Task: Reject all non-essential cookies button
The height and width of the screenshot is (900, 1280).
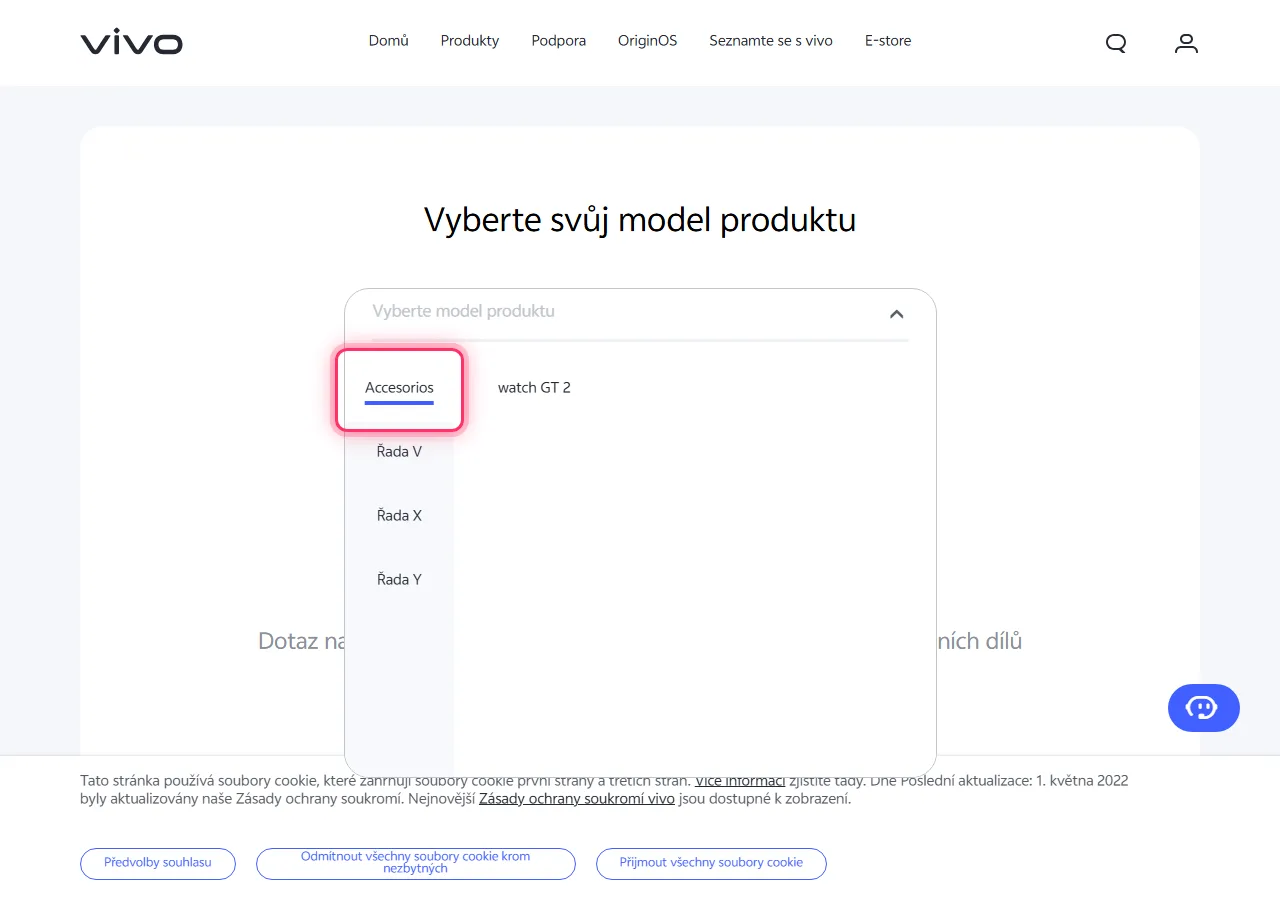Action: pos(416,863)
